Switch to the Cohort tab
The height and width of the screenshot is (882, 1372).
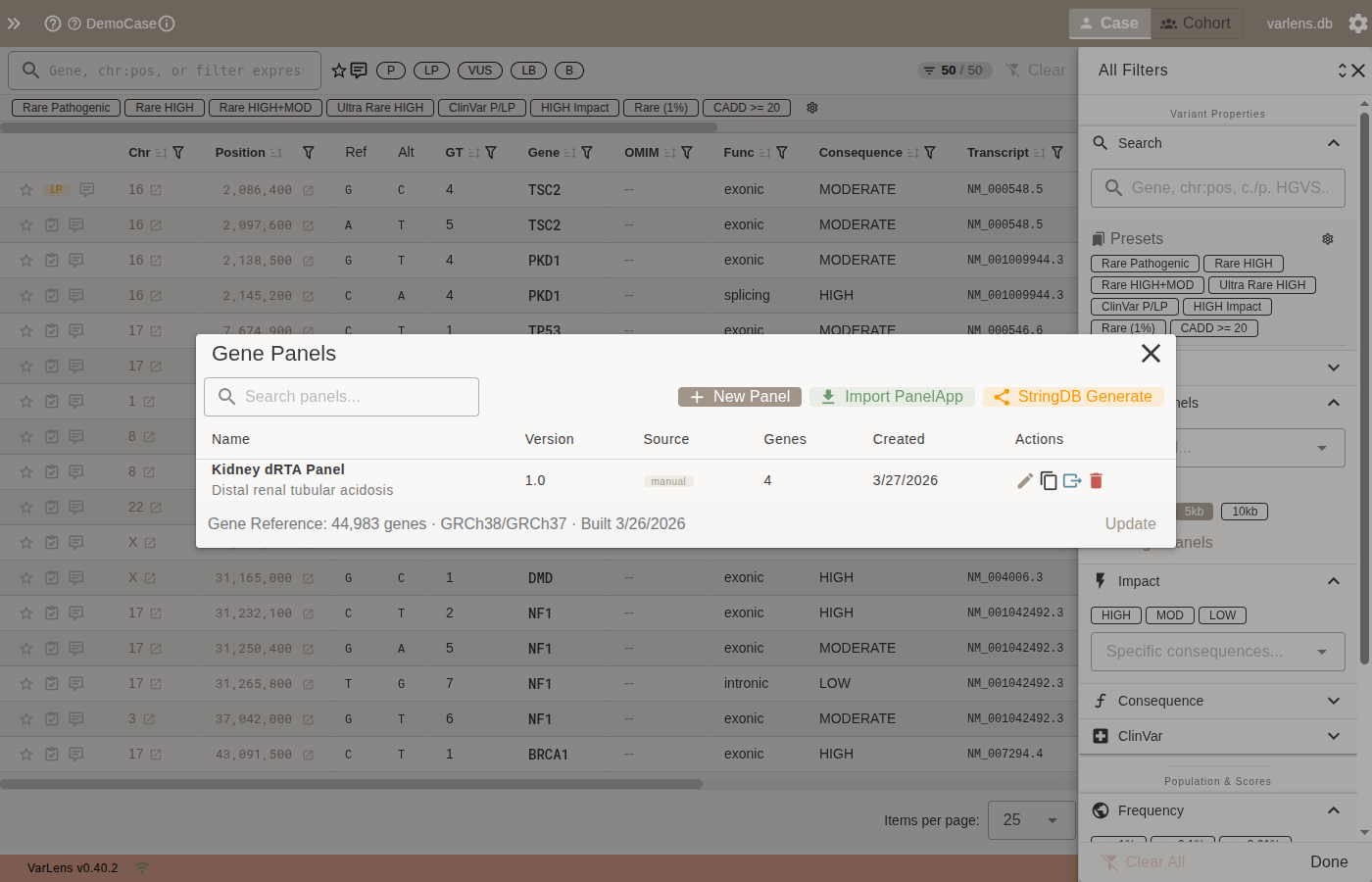pos(1196,23)
